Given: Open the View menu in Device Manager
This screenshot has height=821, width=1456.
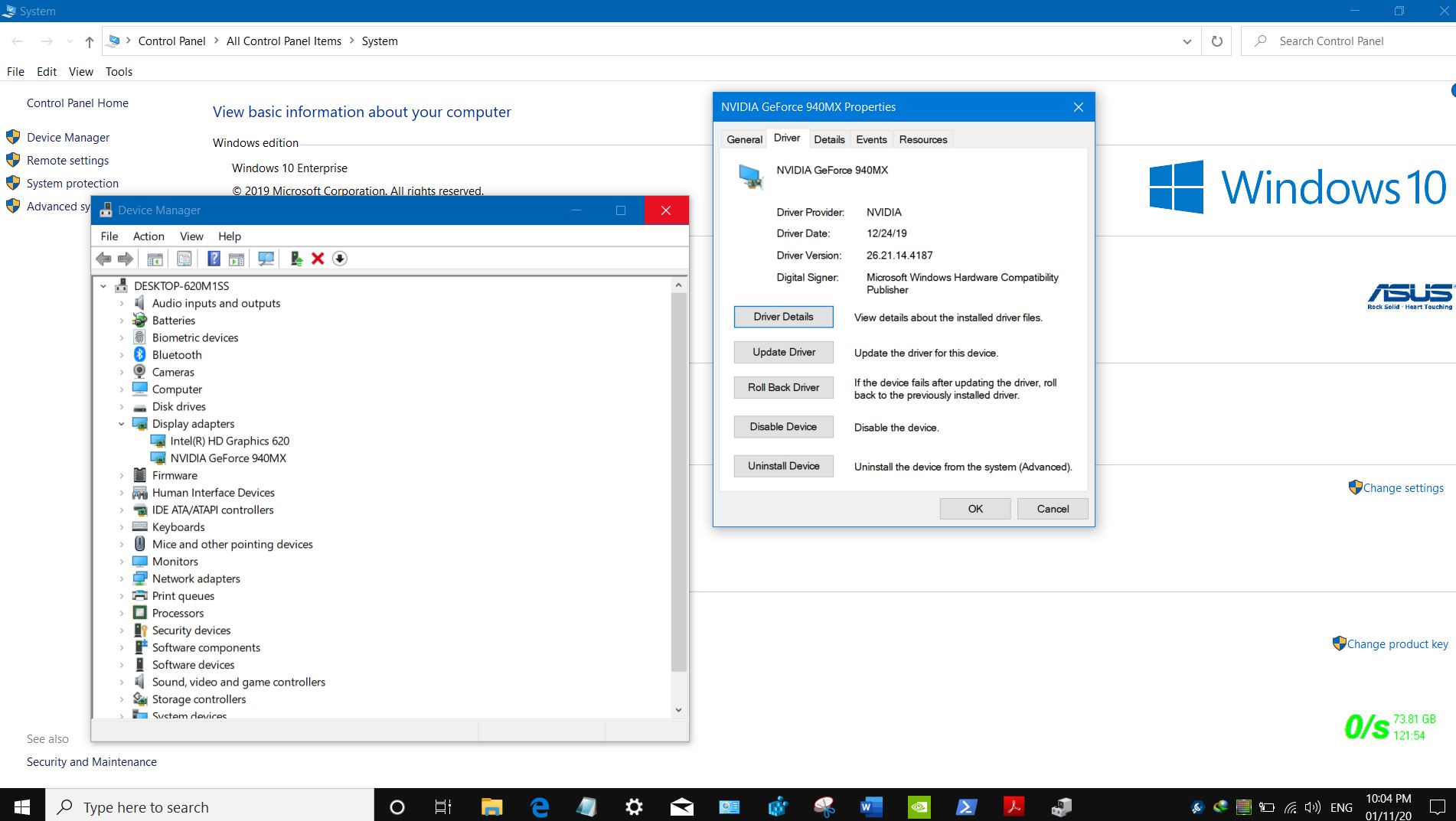Looking at the screenshot, I should 191,236.
